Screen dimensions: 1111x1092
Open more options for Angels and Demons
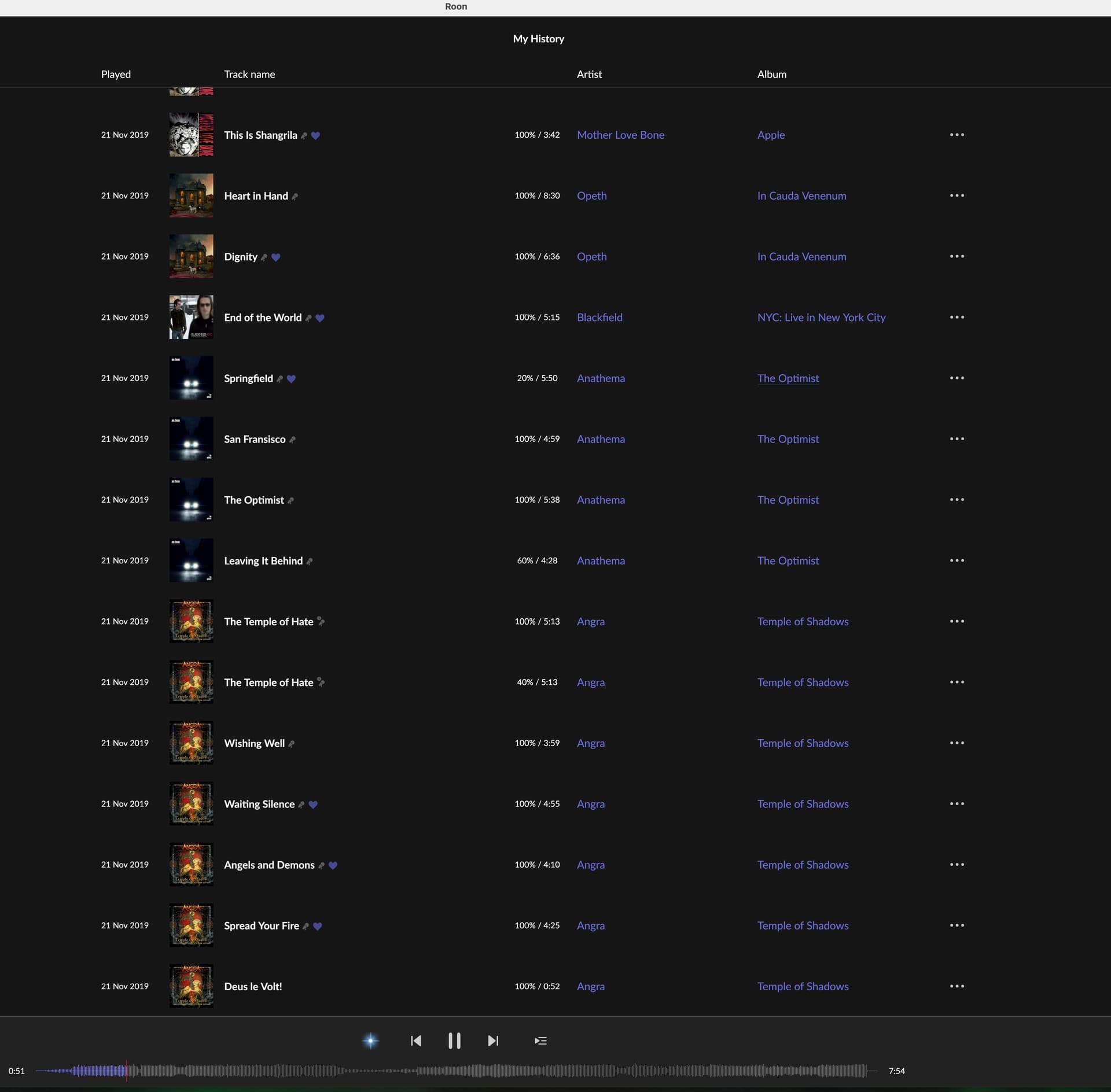[x=957, y=864]
